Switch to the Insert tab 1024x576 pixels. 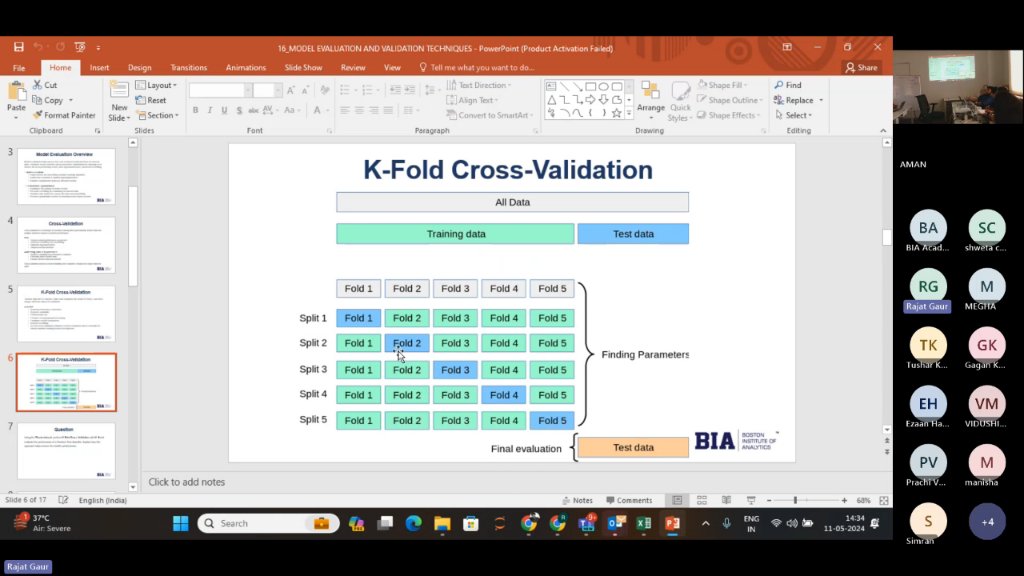point(99,67)
